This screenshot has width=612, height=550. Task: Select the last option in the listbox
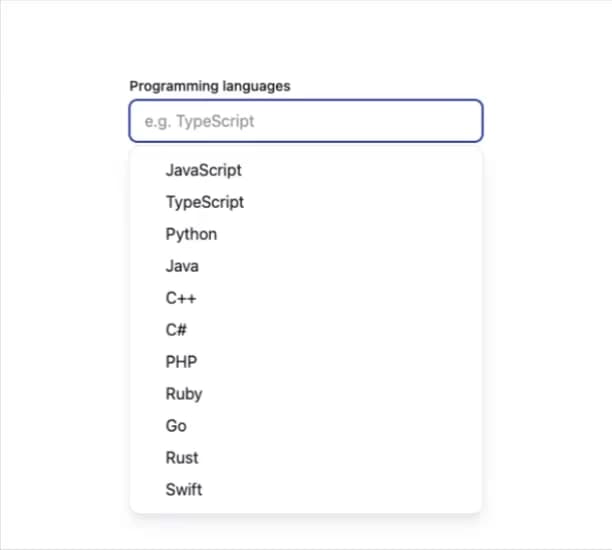(306, 489)
